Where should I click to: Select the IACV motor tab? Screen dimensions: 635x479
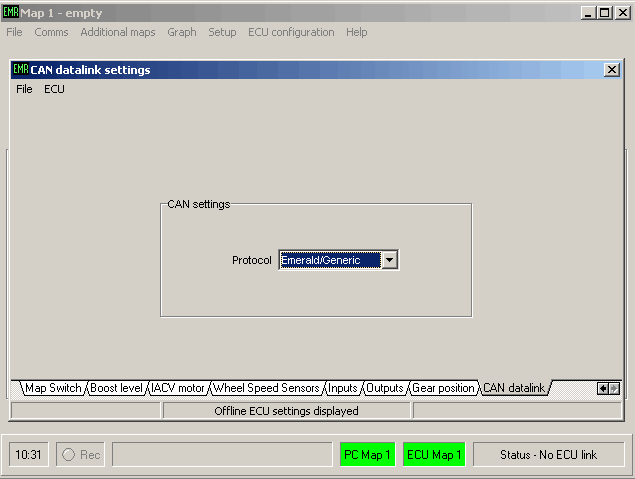[x=178, y=388]
